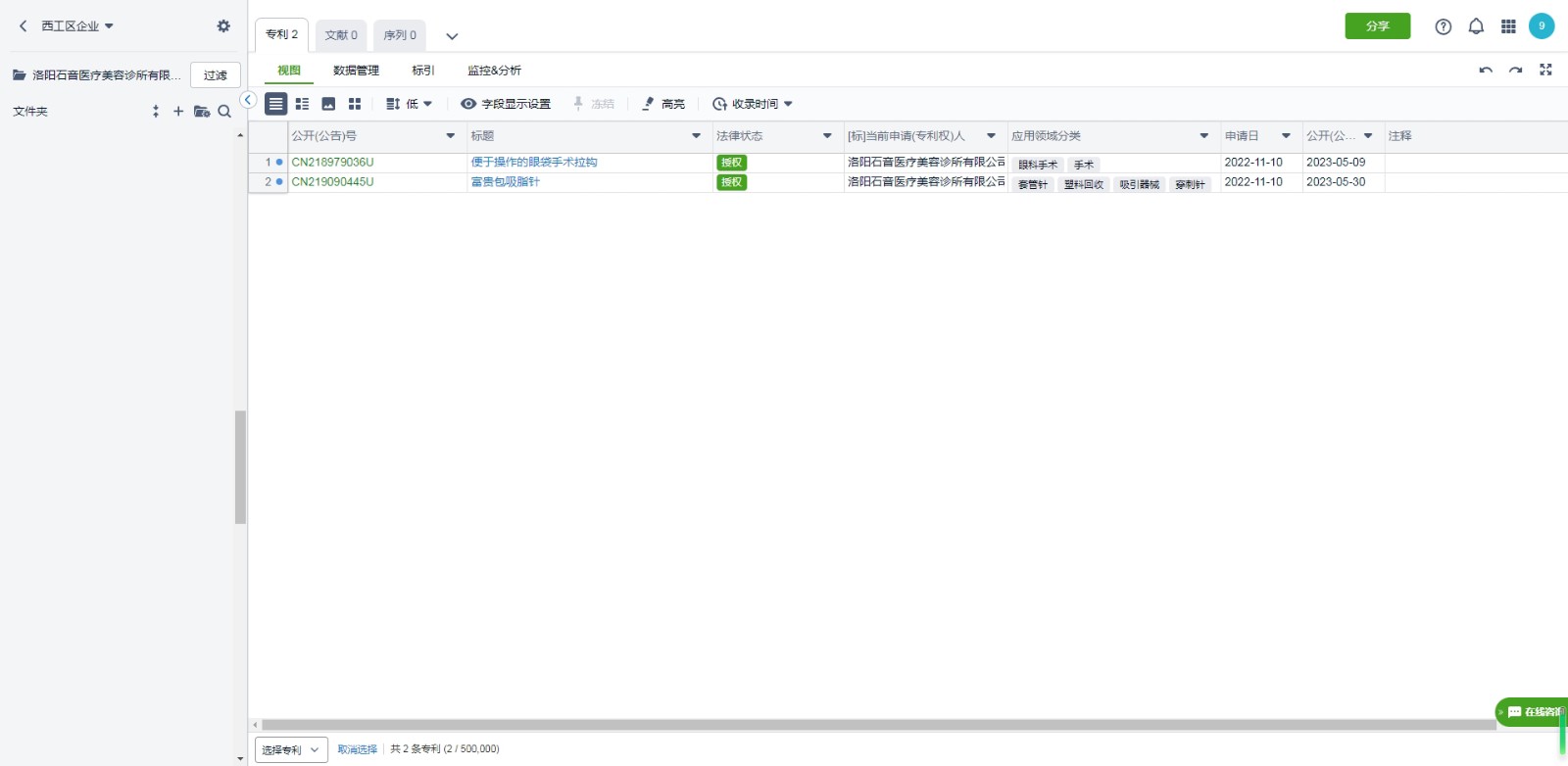This screenshot has height=766, width=1568.
Task: Open the 当前申请(专利权)人 column filter arrow
Action: tap(991, 136)
